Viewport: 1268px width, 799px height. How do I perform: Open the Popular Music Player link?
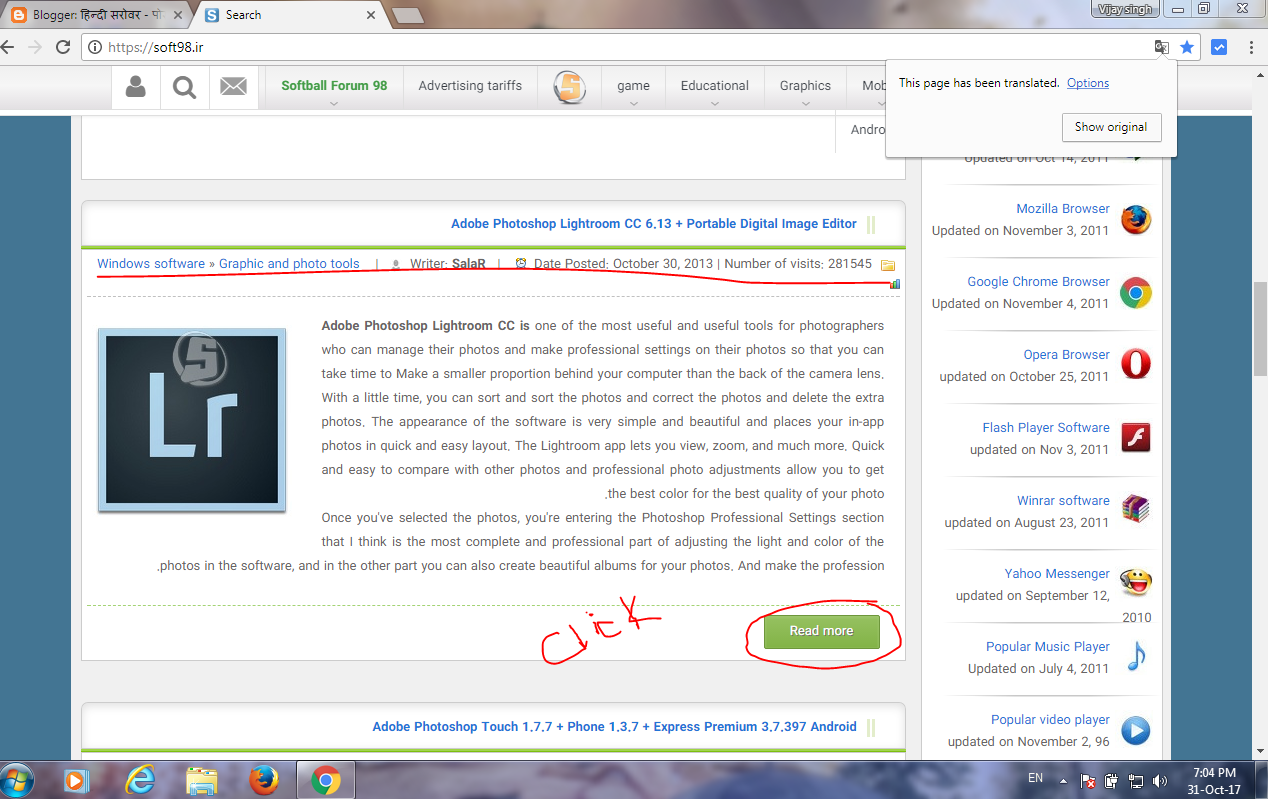(x=1048, y=647)
